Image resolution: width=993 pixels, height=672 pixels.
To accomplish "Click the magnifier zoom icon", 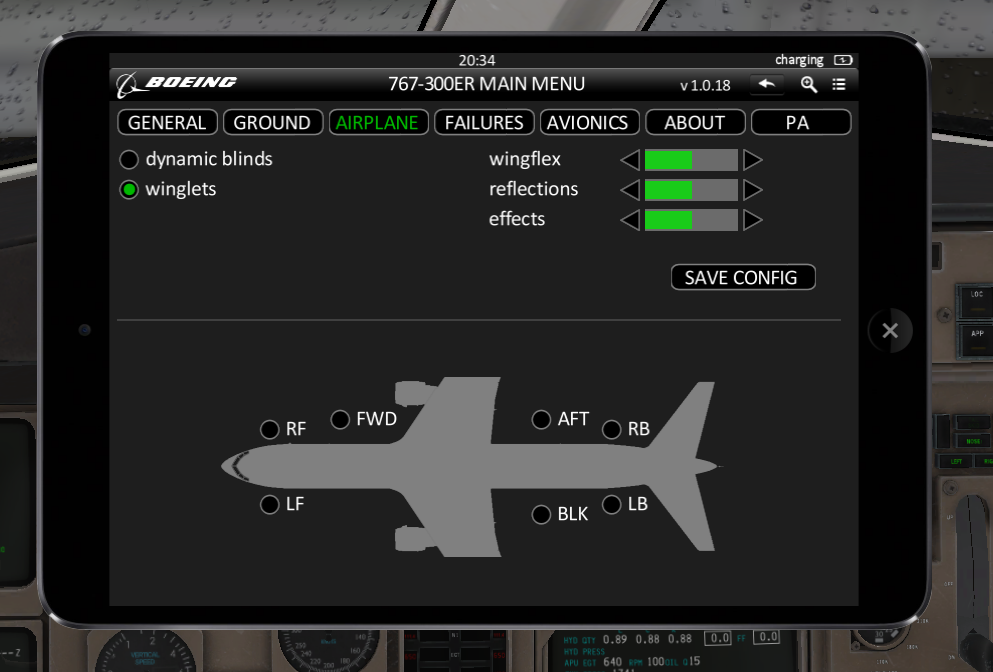I will (x=808, y=85).
